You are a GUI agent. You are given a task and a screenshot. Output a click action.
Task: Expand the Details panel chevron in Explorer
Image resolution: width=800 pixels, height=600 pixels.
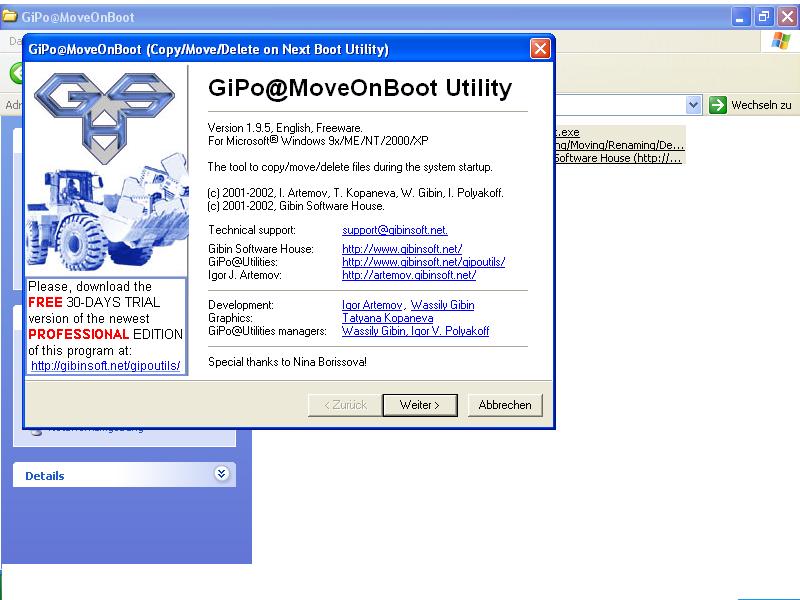tap(221, 473)
